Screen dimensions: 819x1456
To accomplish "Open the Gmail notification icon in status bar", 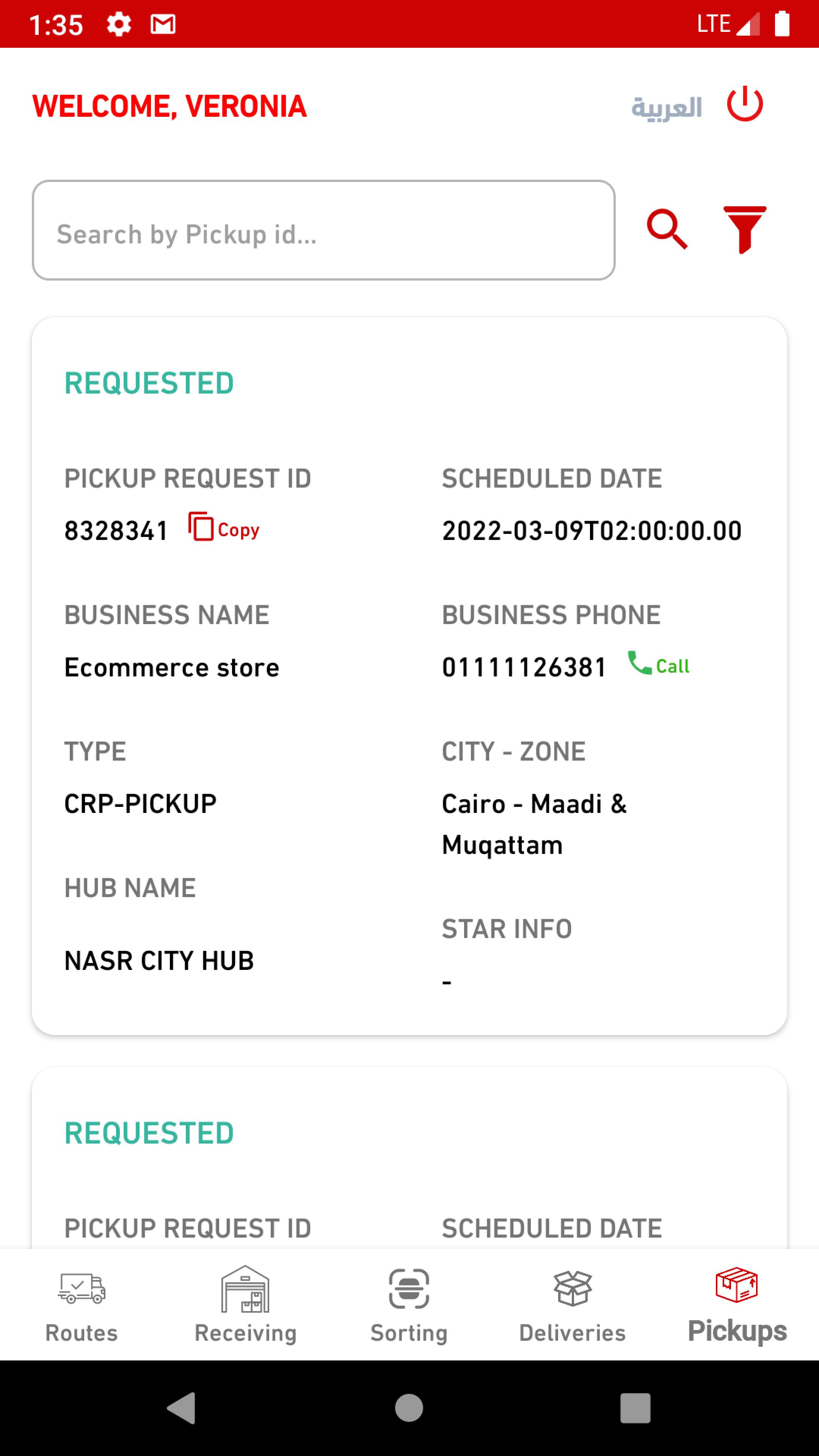I will coord(163,24).
